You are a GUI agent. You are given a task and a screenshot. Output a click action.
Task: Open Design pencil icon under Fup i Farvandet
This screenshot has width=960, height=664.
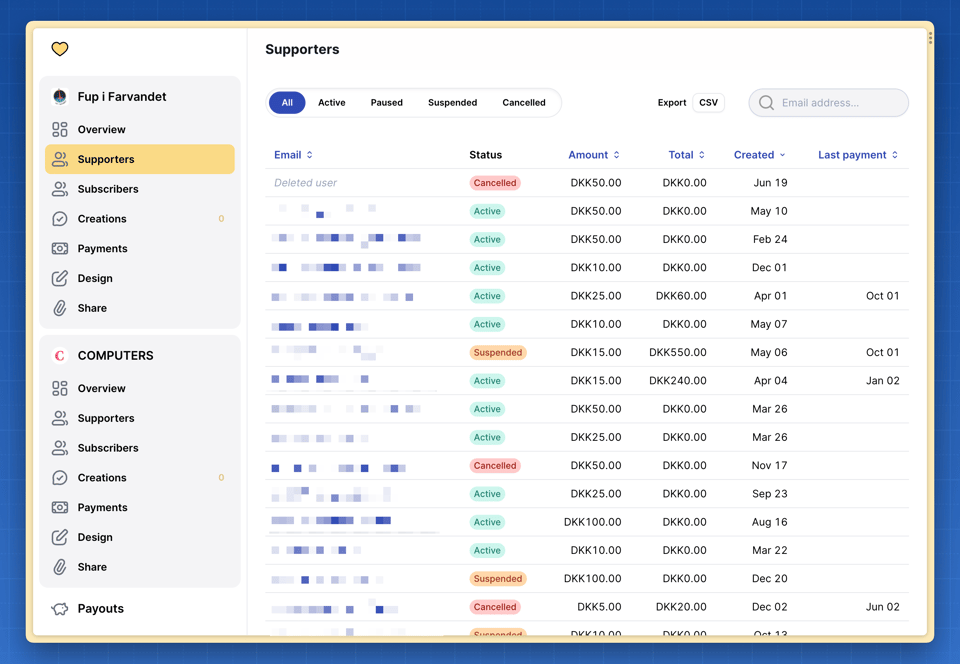point(59,278)
